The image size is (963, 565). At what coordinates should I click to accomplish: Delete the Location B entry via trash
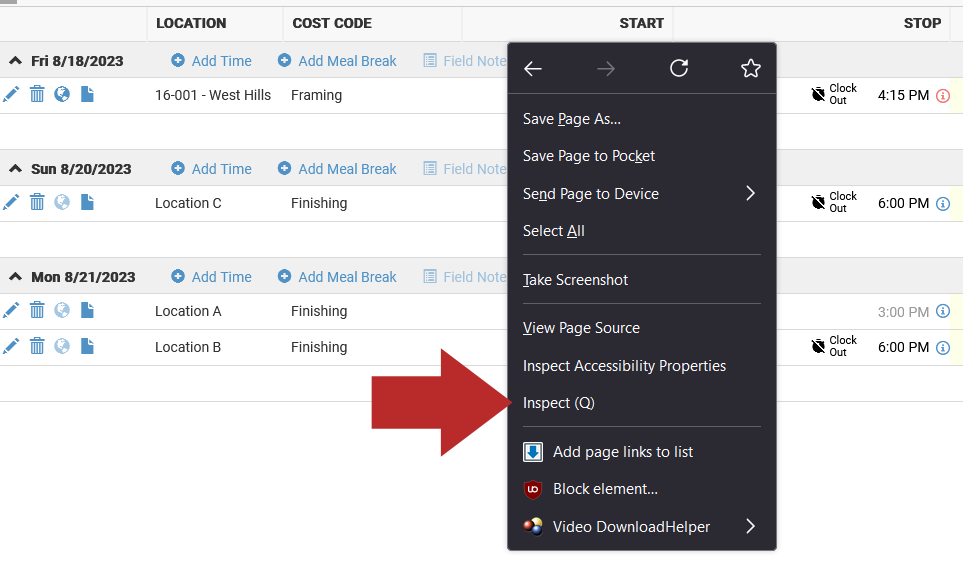pyautogui.click(x=37, y=346)
